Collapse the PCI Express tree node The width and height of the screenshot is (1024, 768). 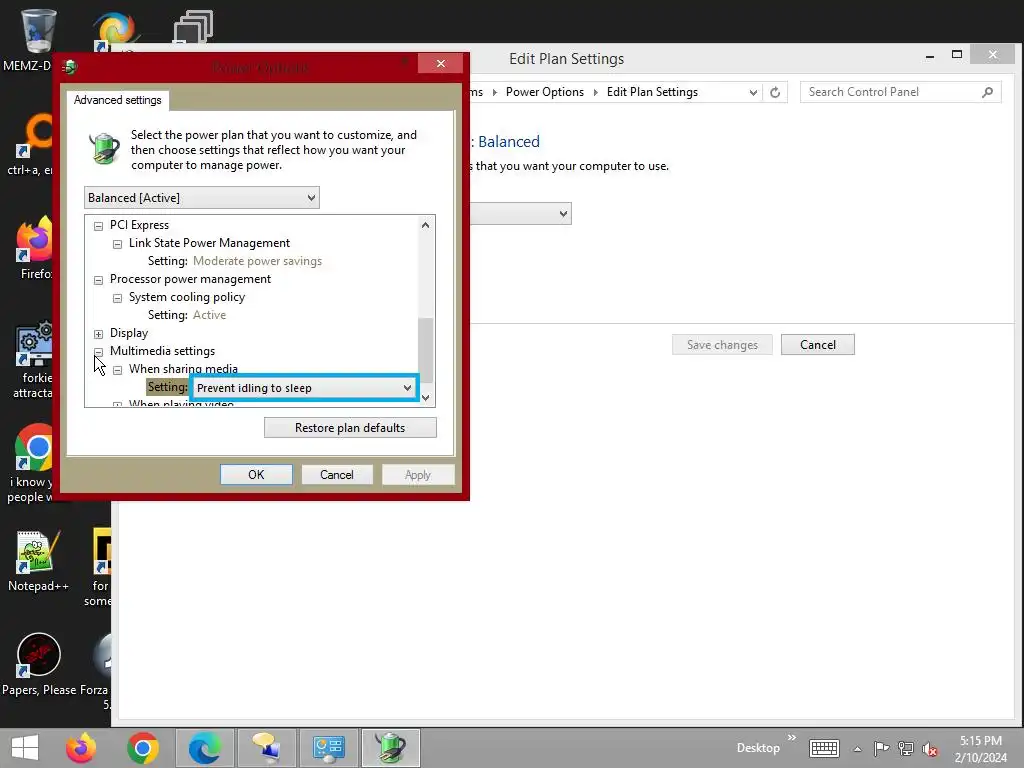(99, 226)
